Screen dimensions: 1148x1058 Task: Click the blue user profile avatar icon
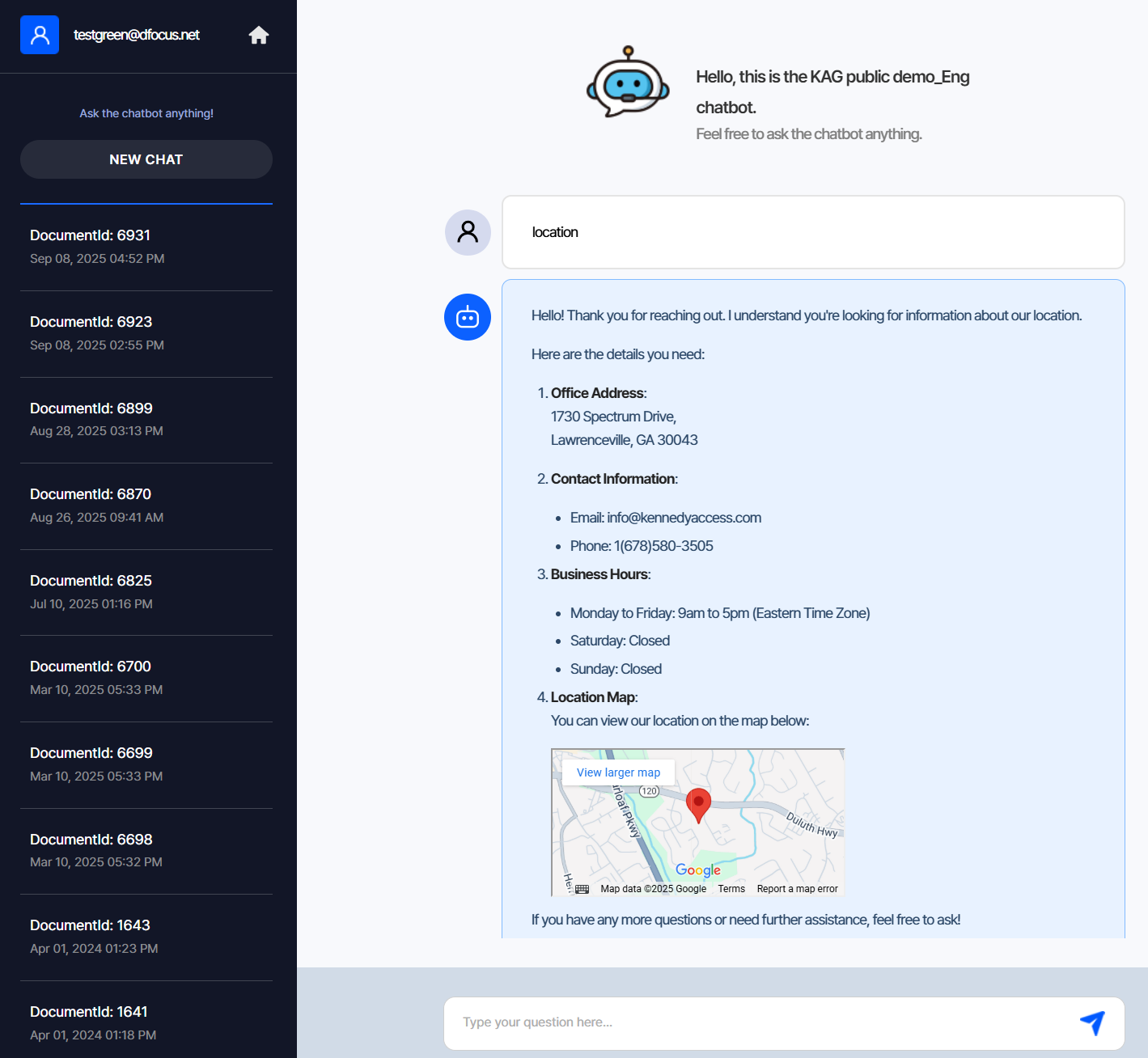(x=40, y=35)
